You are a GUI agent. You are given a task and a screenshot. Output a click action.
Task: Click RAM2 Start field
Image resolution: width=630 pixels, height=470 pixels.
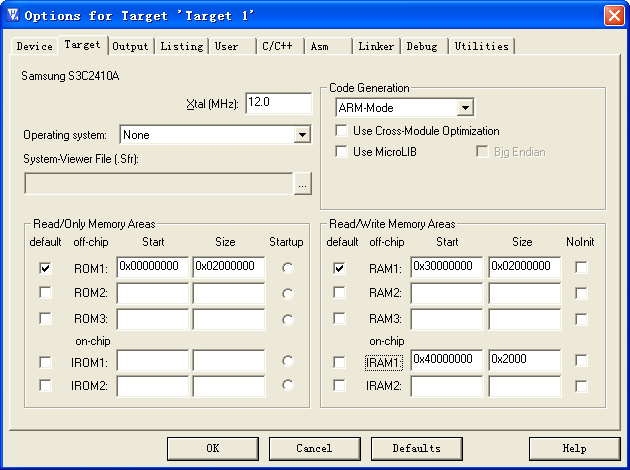point(447,293)
